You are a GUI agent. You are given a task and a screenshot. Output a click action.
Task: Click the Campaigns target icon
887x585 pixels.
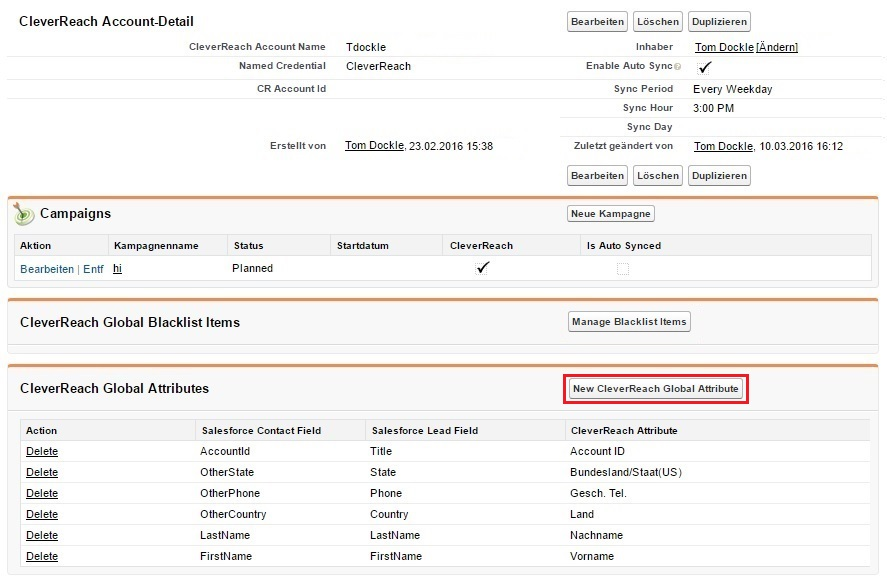[x=24, y=214]
